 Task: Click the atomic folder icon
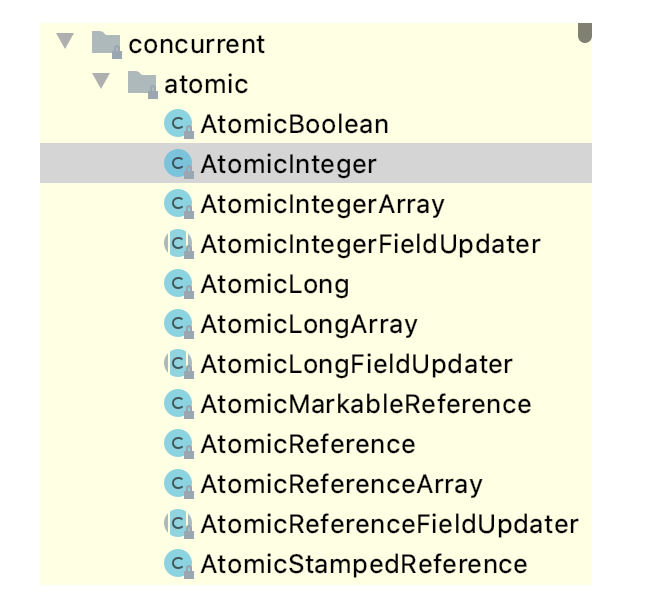[x=143, y=84]
